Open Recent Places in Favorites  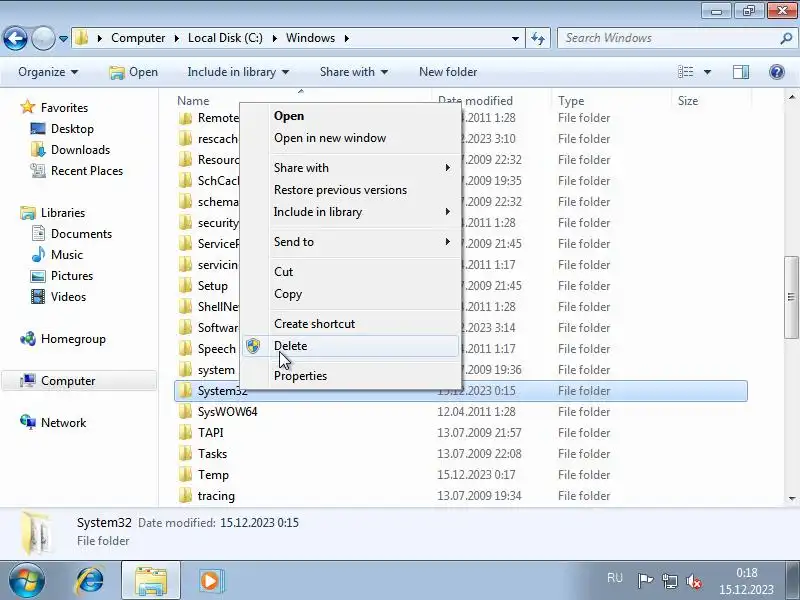click(87, 170)
